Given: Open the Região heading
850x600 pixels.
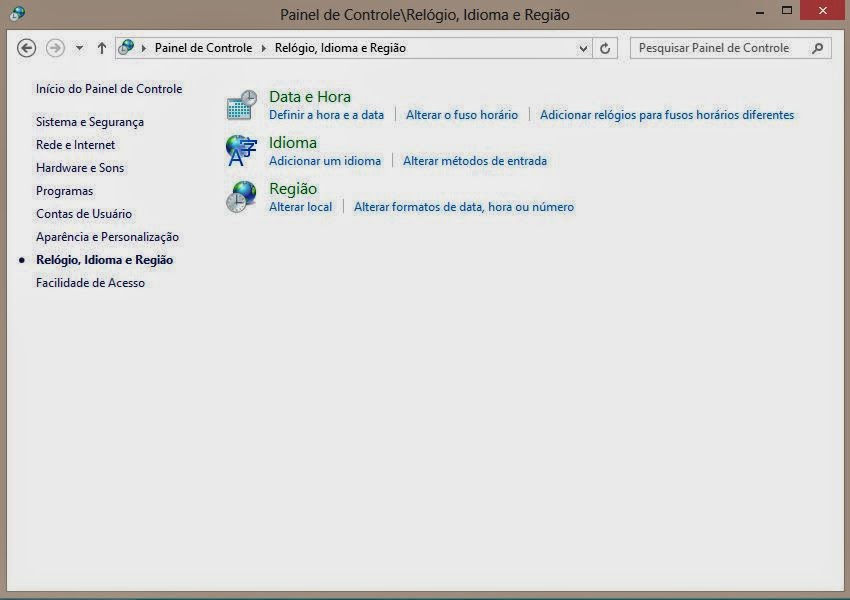Looking at the screenshot, I should [x=293, y=189].
